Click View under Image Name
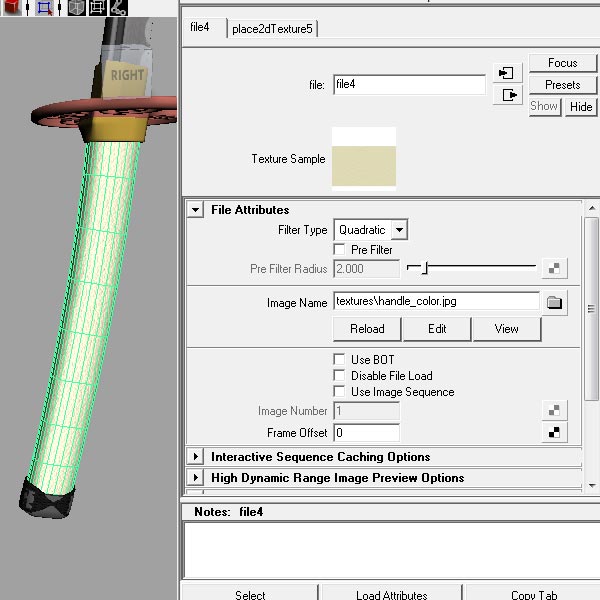Screen dimensions: 600x600 [507, 329]
